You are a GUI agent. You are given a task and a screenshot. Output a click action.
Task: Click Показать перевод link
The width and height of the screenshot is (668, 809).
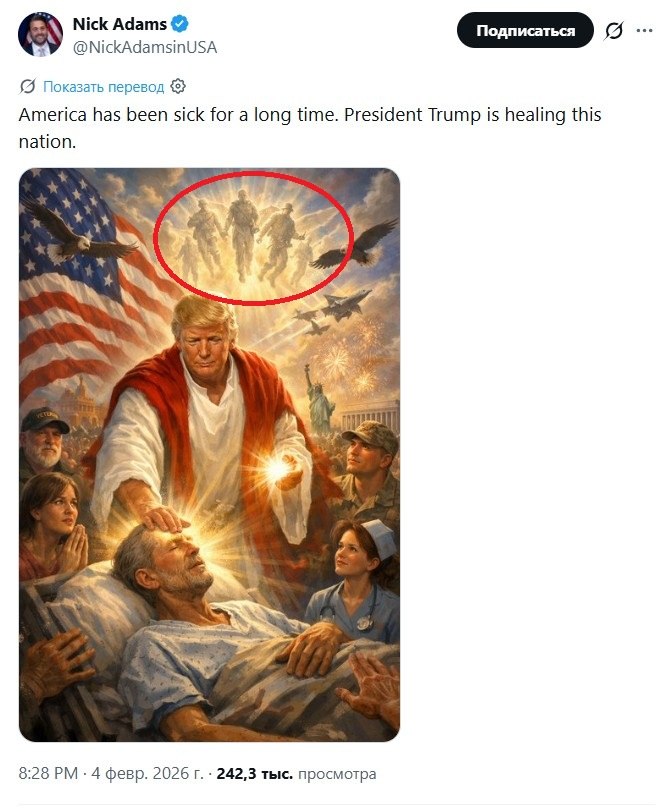[x=103, y=87]
